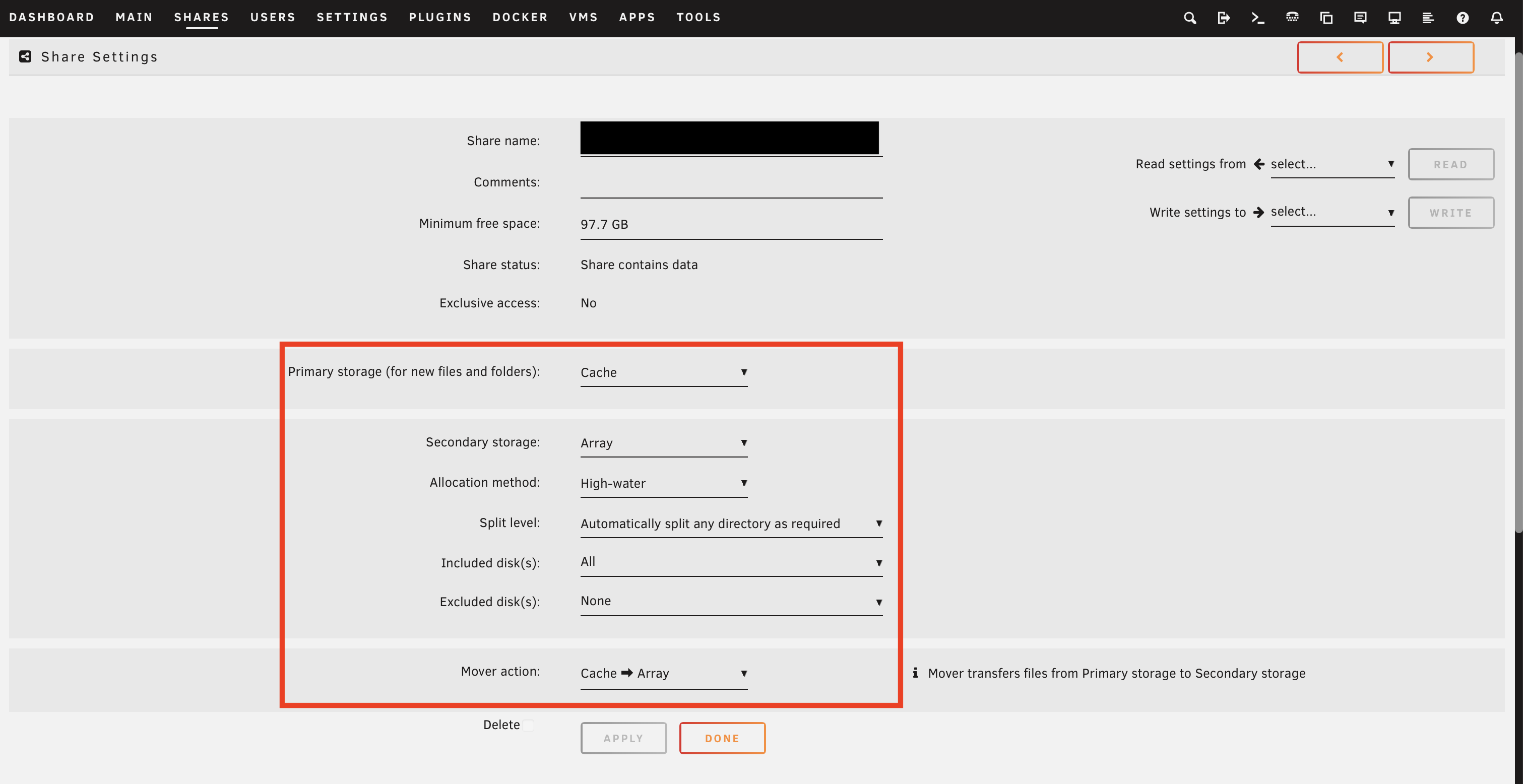Click the Apply button
Screen dimensions: 1523x784
point(623,738)
